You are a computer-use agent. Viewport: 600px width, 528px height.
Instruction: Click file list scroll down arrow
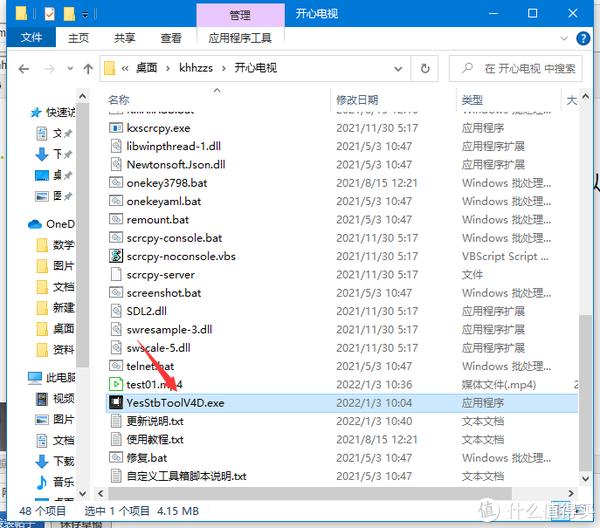585,478
